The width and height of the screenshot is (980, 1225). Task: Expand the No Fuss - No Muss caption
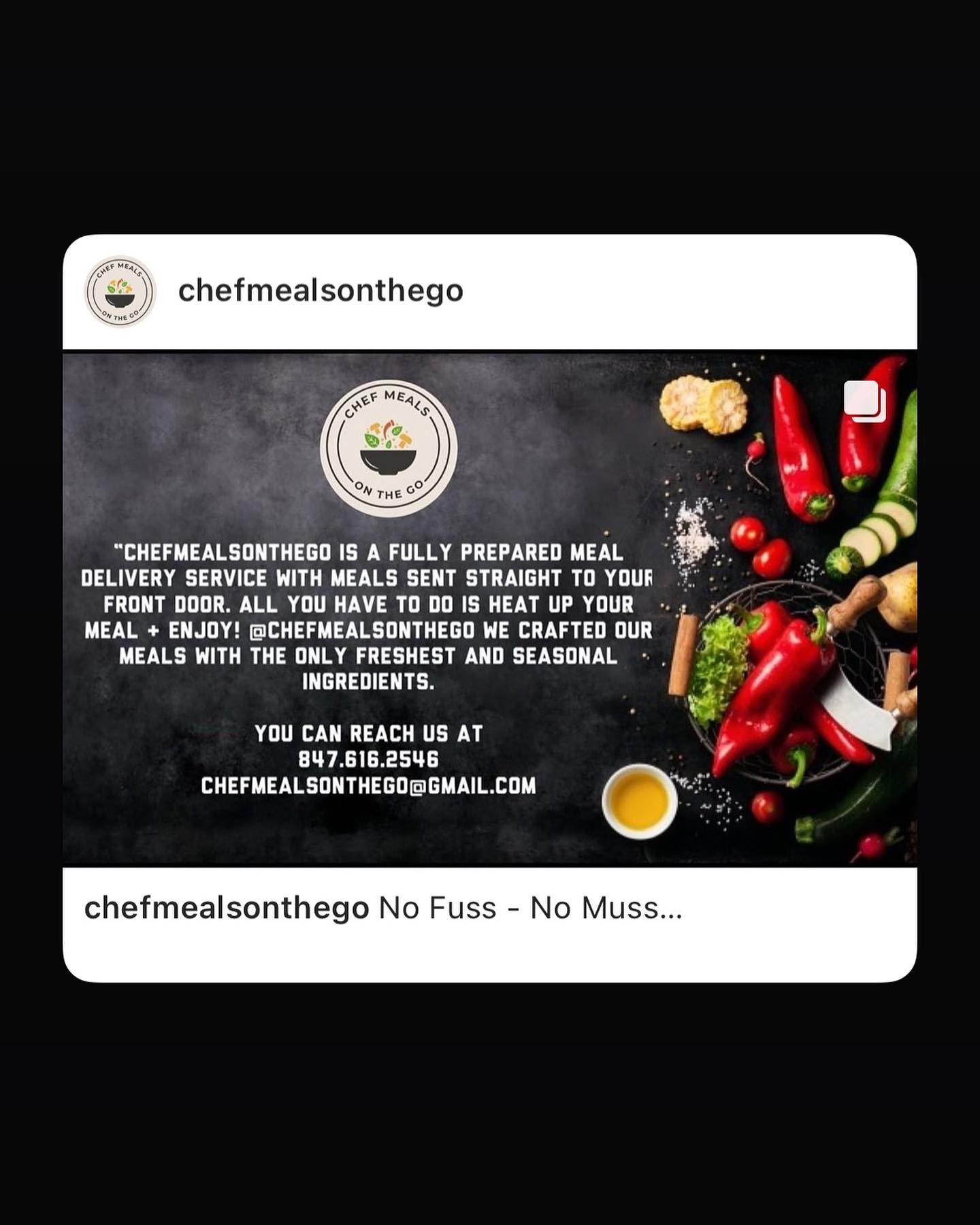coord(530,908)
